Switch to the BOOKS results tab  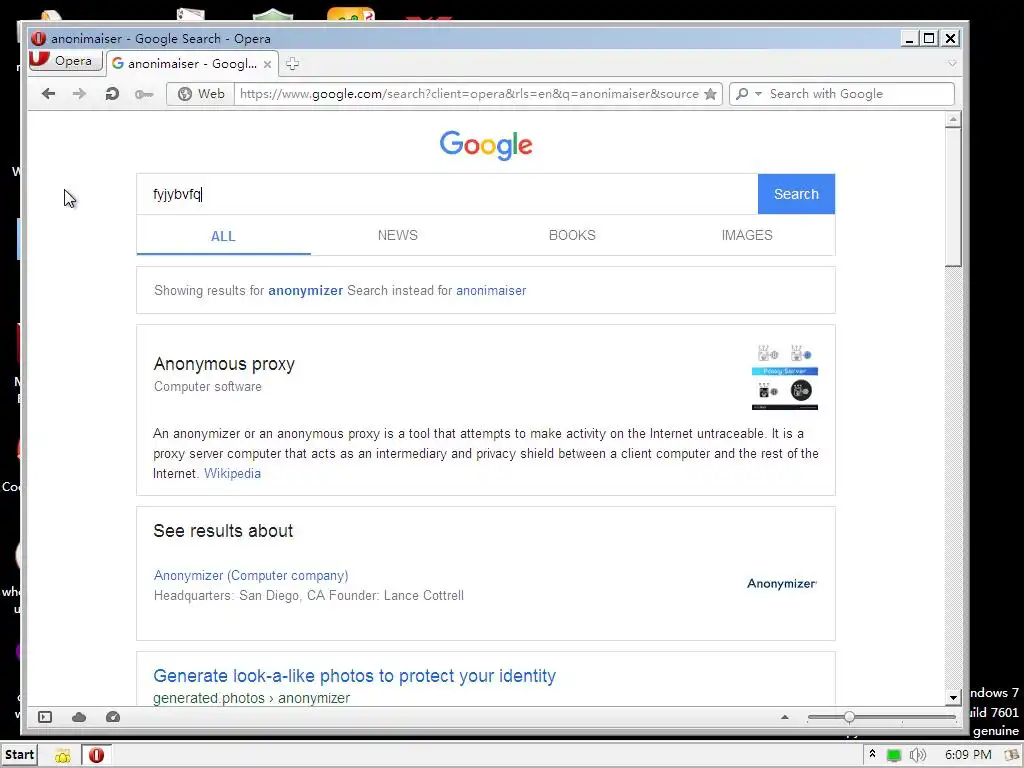(x=572, y=235)
